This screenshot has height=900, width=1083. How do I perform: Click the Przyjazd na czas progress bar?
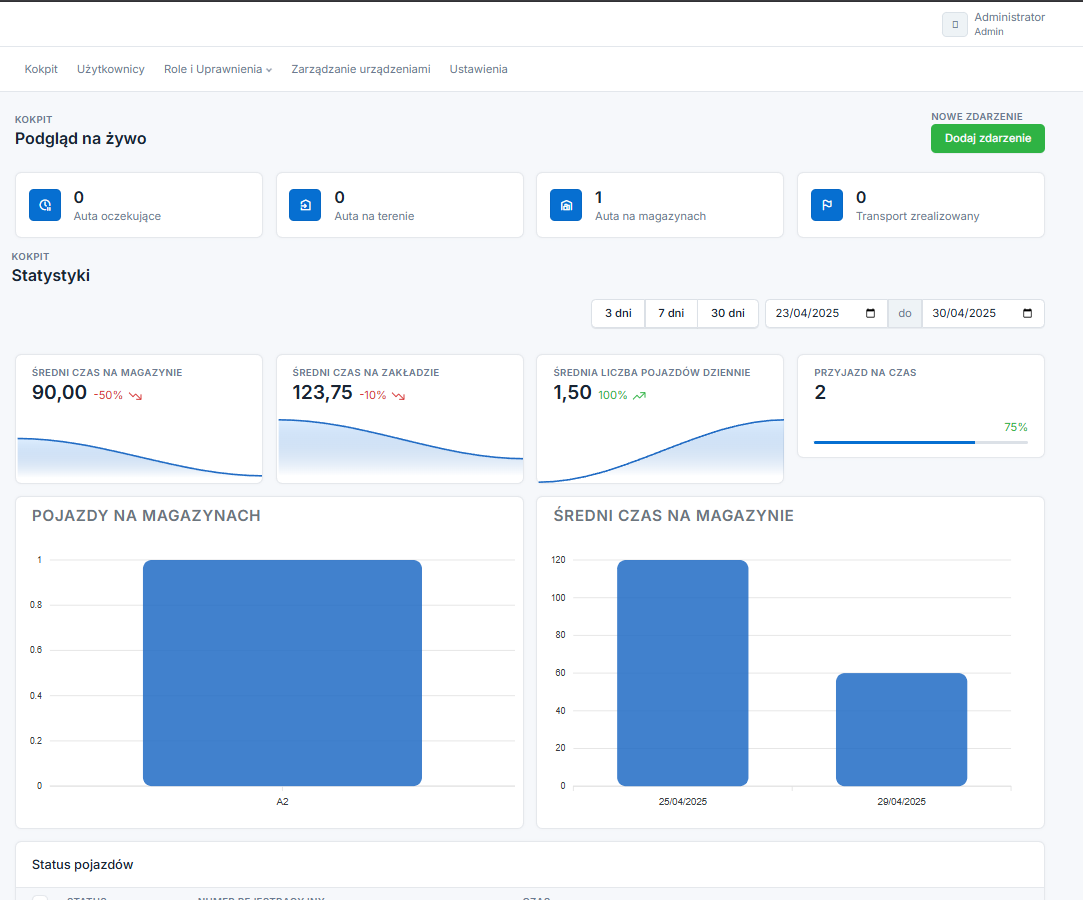click(x=920, y=442)
